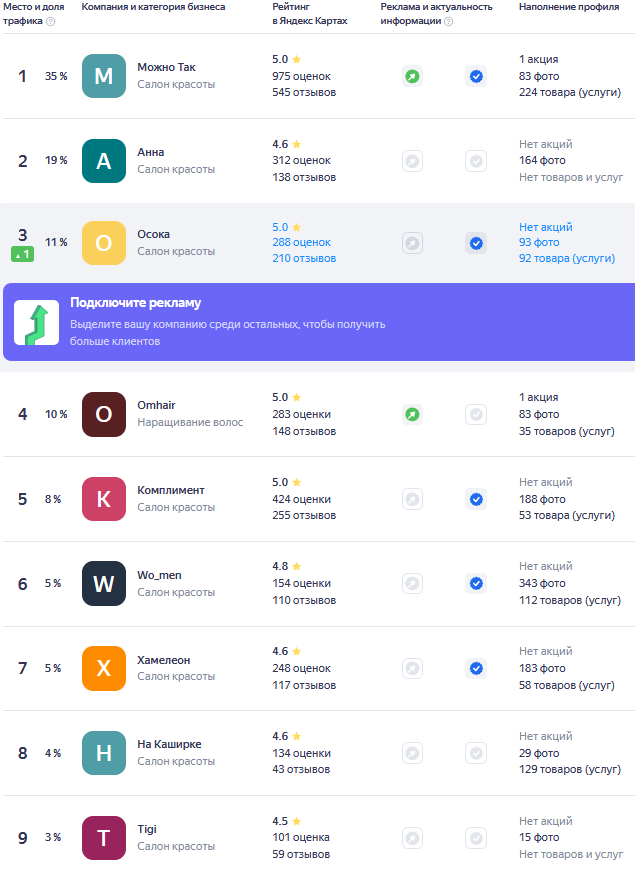Click the yellow Осока avatar
The image size is (635, 875).
104,243
